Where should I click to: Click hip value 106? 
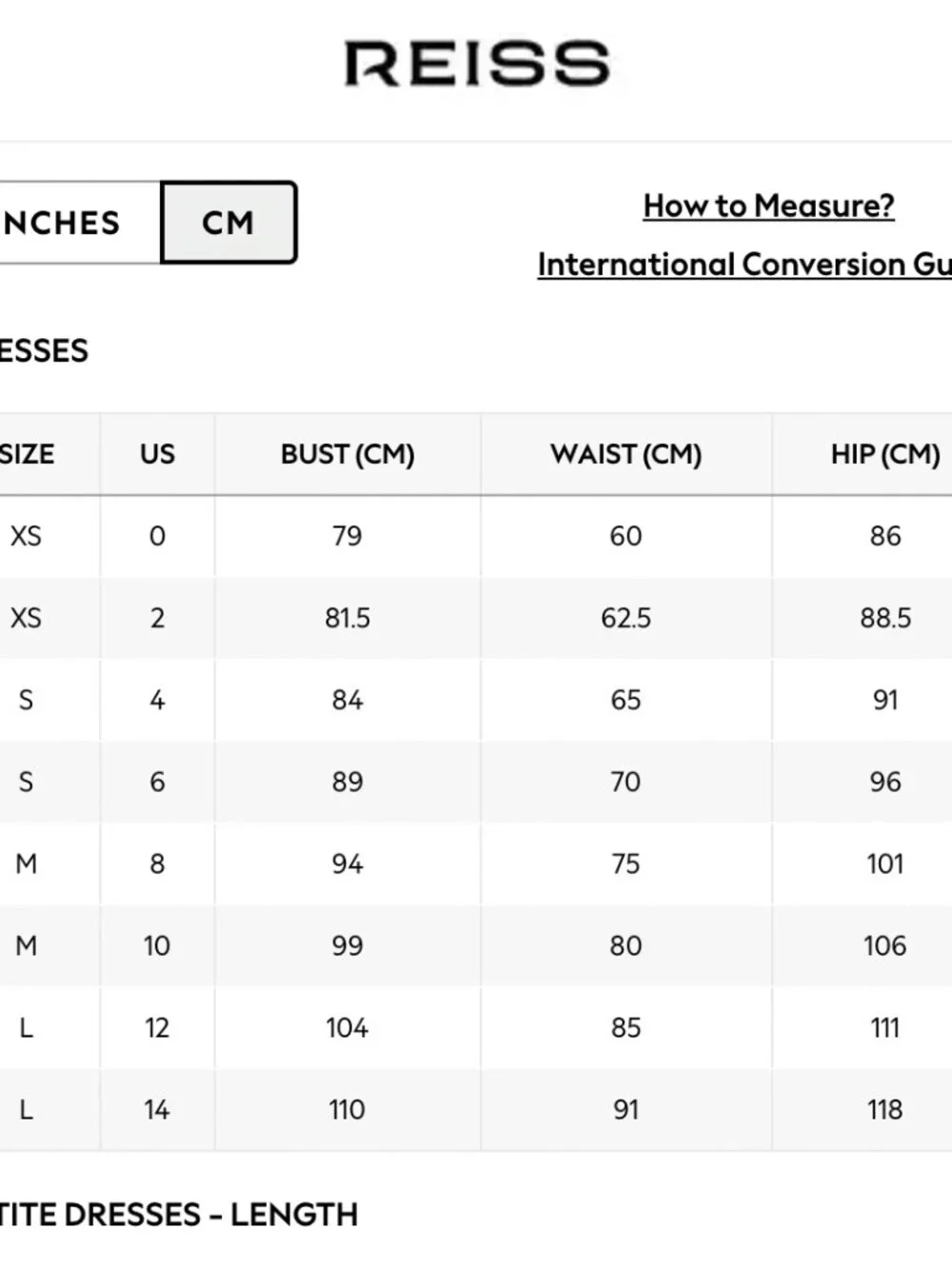884,945
